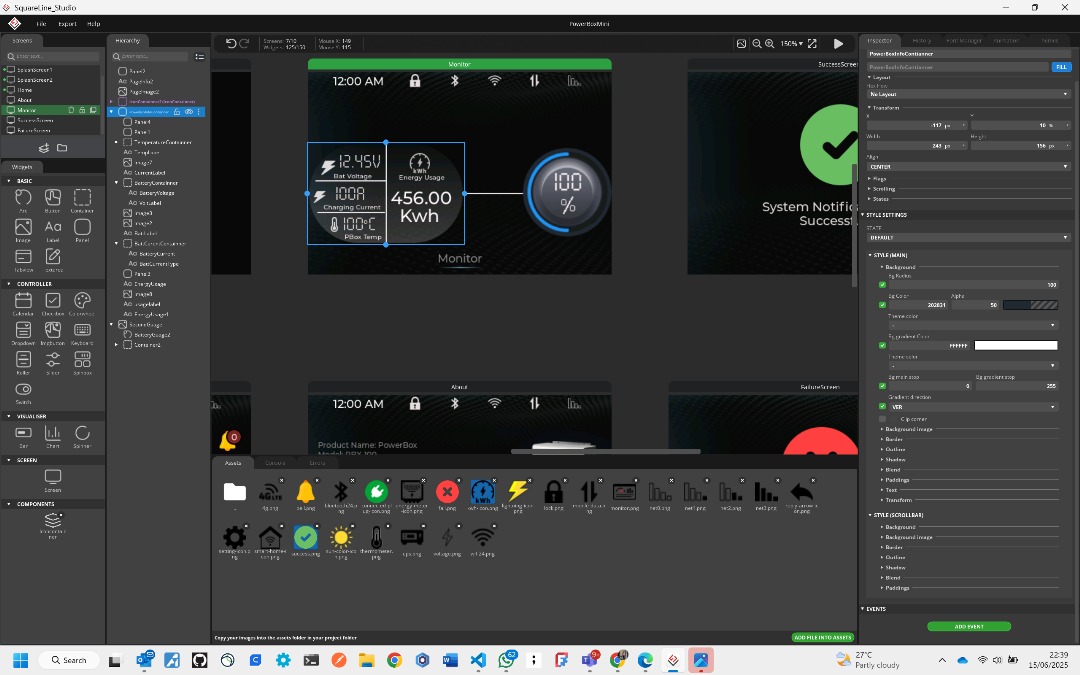1080x675 pixels.
Task: Select the Arc widget
Action: (23, 198)
